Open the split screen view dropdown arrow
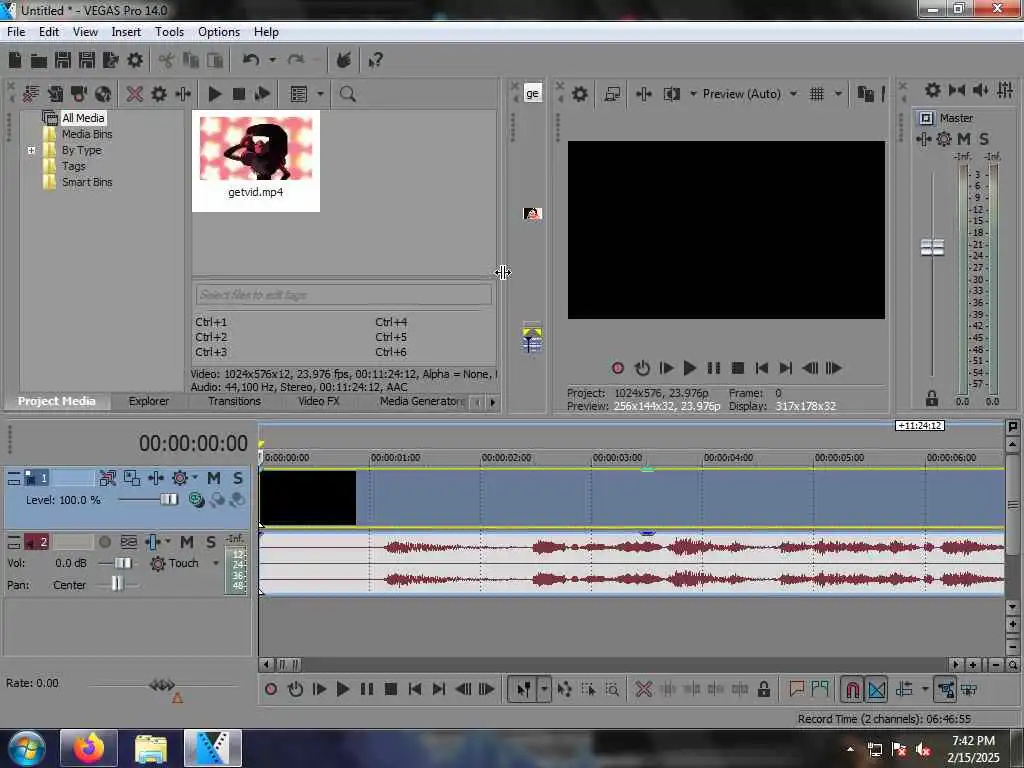 click(693, 94)
